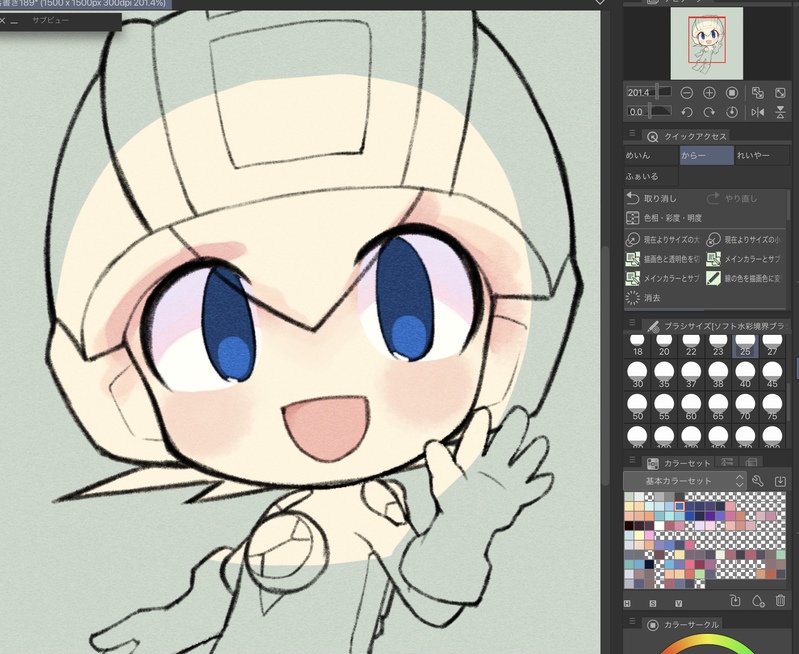Reset canvas rotation with the dial icon
The image size is (799, 654).
coord(732,112)
